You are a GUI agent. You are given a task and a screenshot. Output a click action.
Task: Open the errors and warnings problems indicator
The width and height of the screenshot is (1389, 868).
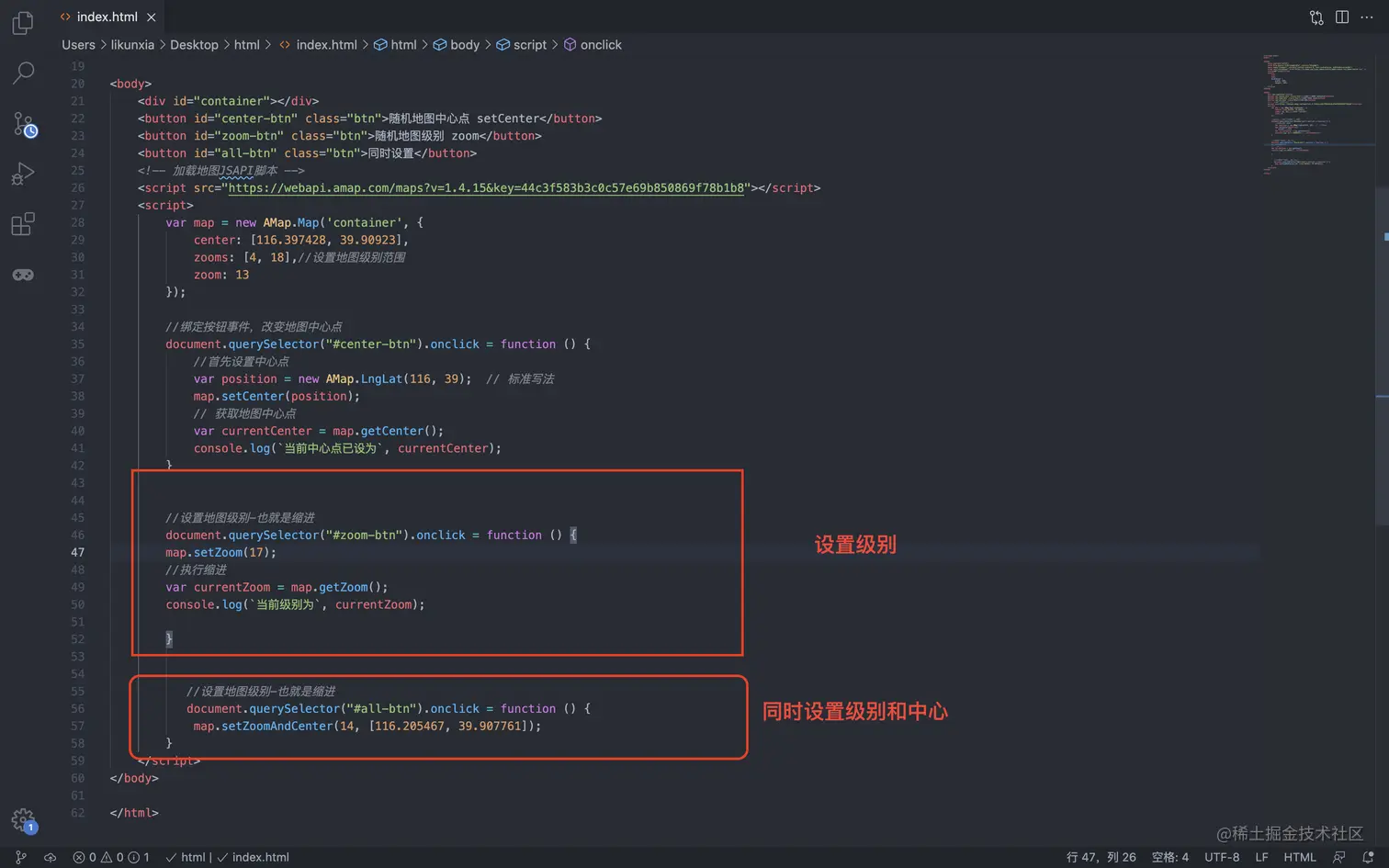(x=110, y=857)
